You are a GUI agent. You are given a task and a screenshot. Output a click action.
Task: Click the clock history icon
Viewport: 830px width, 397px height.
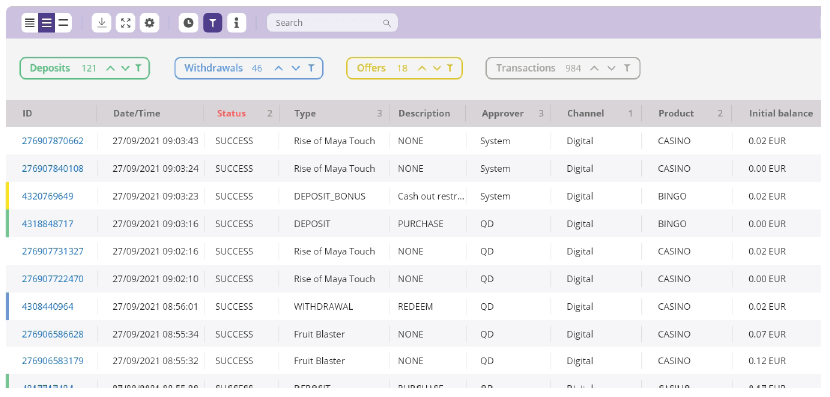pos(188,23)
